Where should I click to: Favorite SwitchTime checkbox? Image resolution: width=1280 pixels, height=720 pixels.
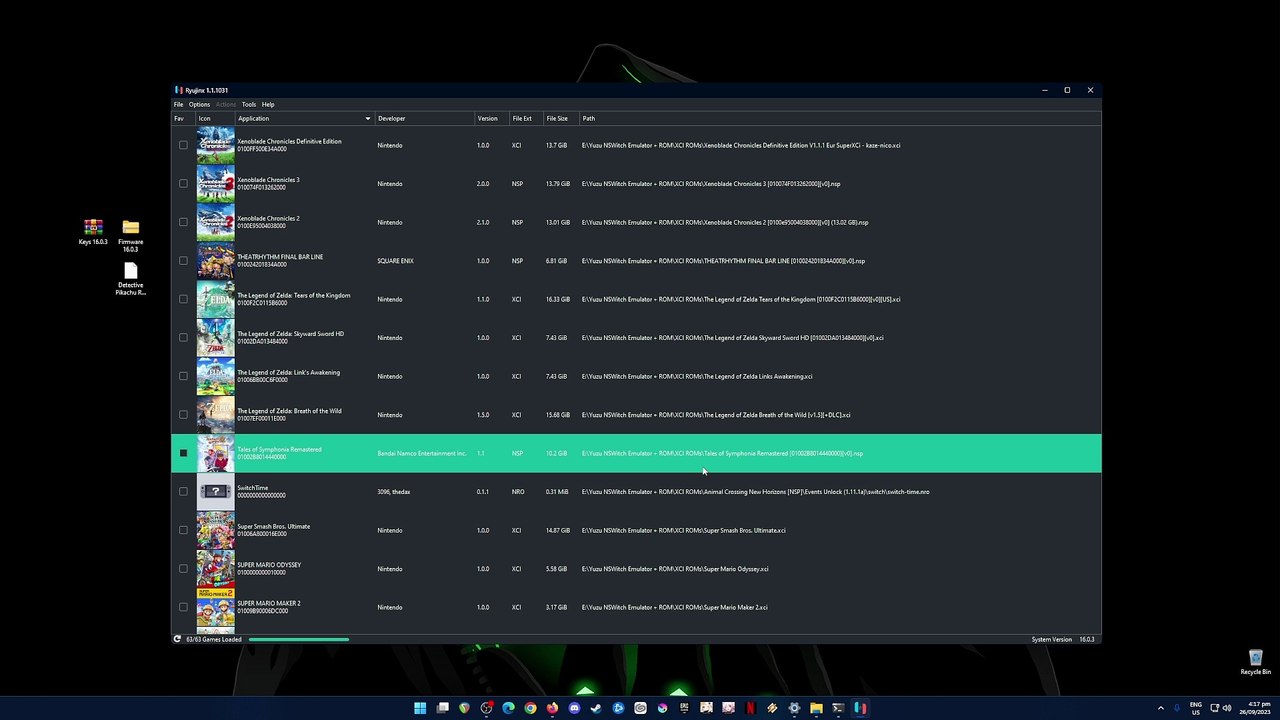[183, 492]
